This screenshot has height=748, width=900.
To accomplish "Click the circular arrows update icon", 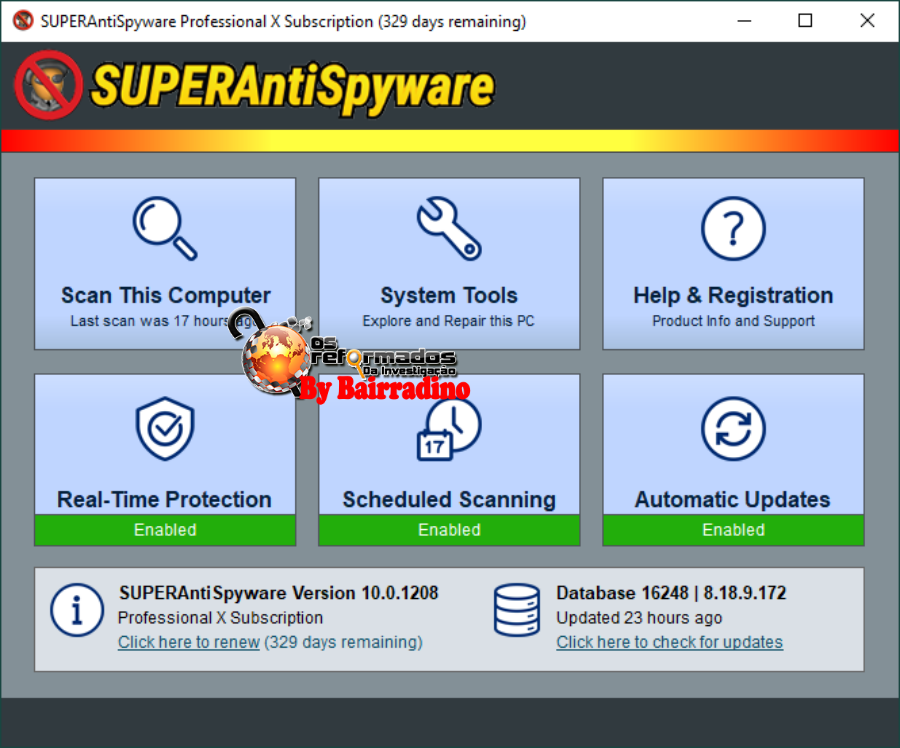I will coord(733,428).
